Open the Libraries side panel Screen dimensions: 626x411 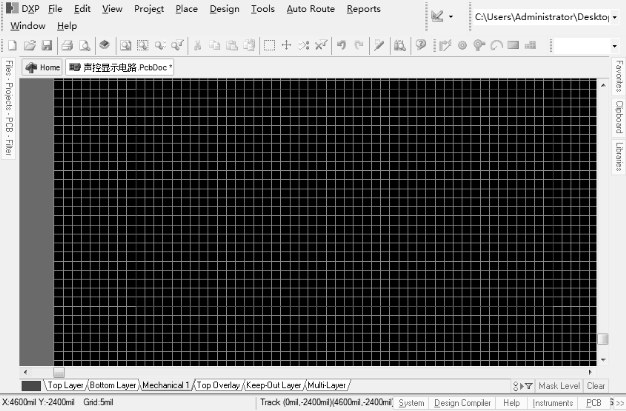(x=618, y=157)
